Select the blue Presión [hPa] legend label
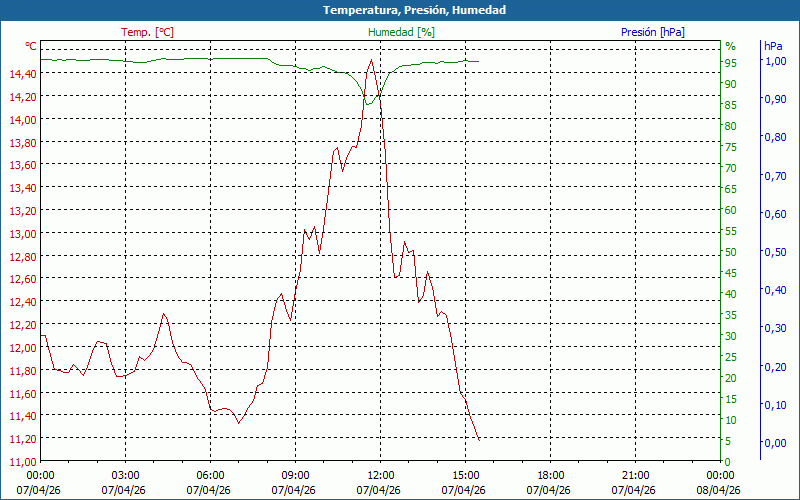800x500 pixels. coord(652,32)
